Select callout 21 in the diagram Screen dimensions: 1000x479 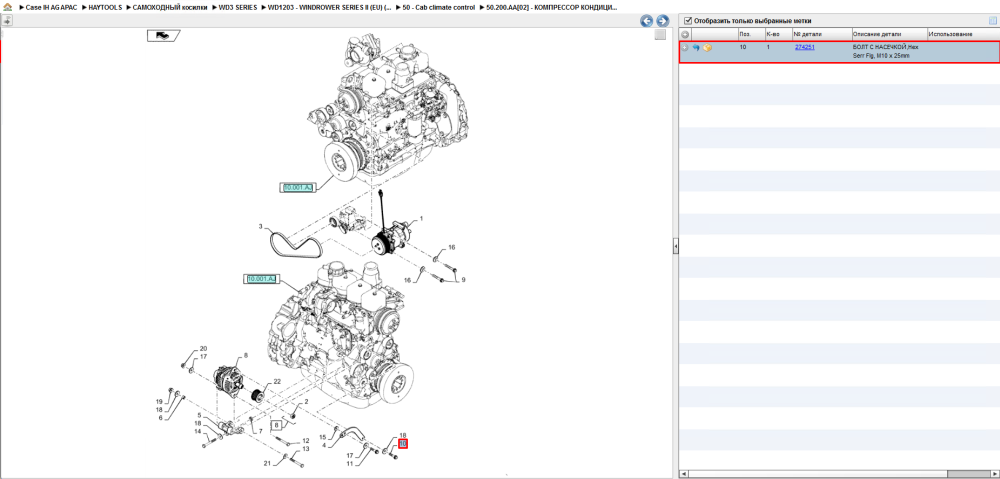pyautogui.click(x=268, y=463)
